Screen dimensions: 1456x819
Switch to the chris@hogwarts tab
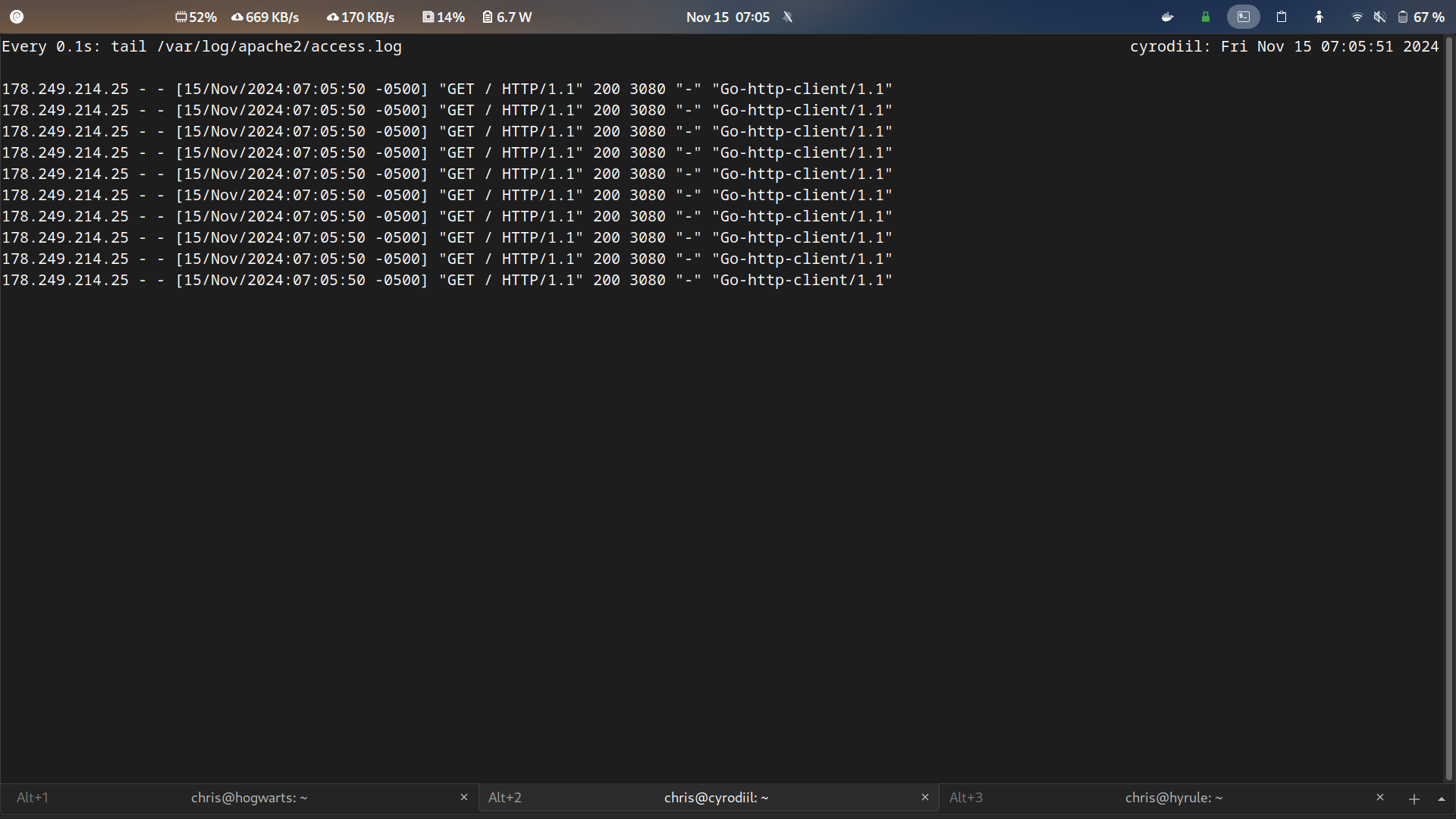click(249, 798)
